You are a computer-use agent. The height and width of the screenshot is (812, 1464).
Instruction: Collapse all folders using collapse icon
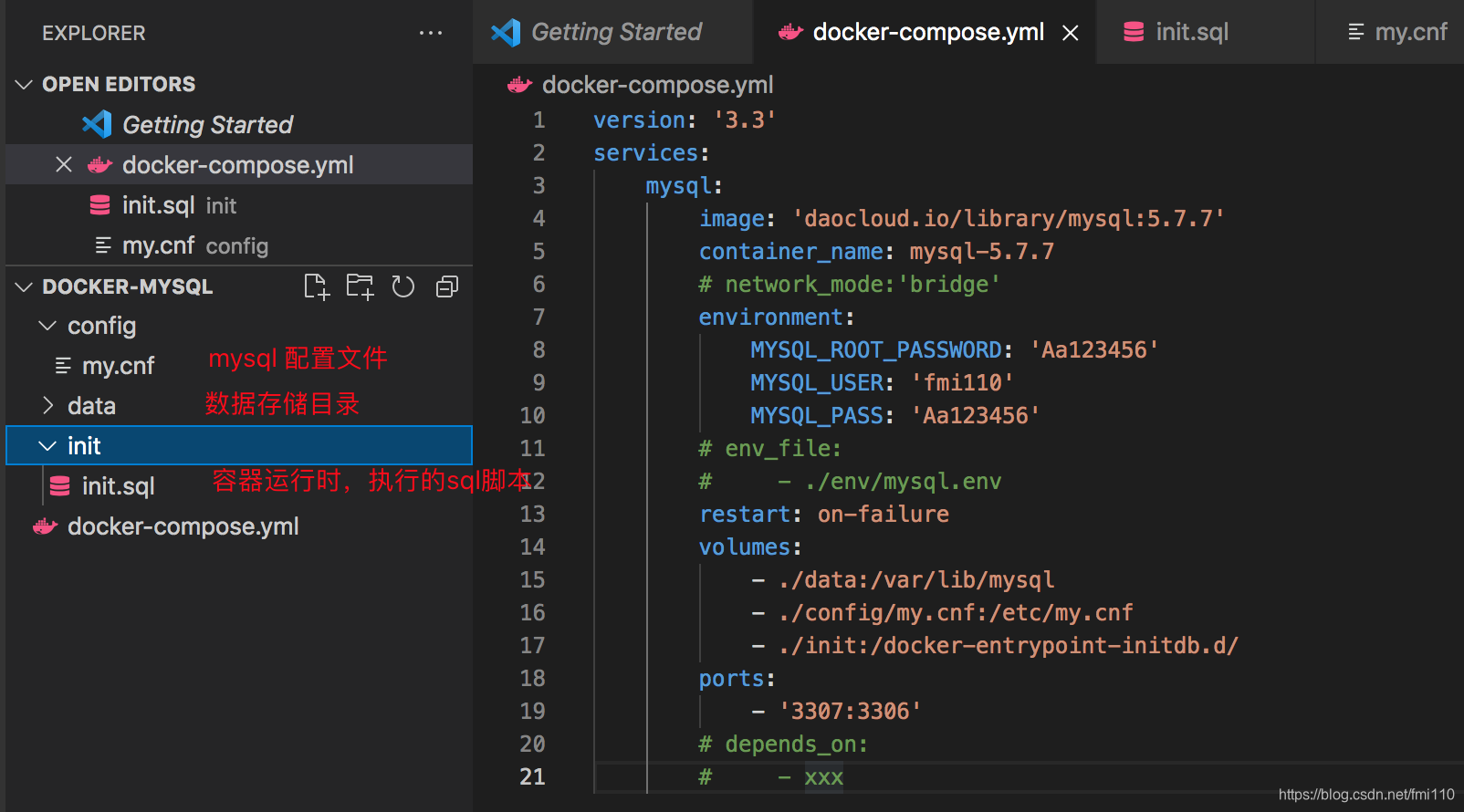coord(447,286)
